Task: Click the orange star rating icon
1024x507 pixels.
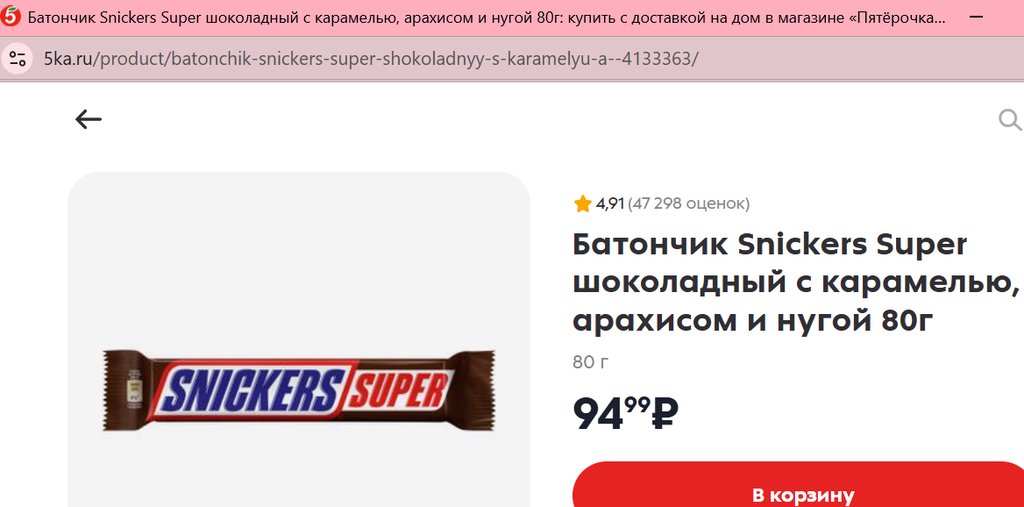Action: point(583,204)
